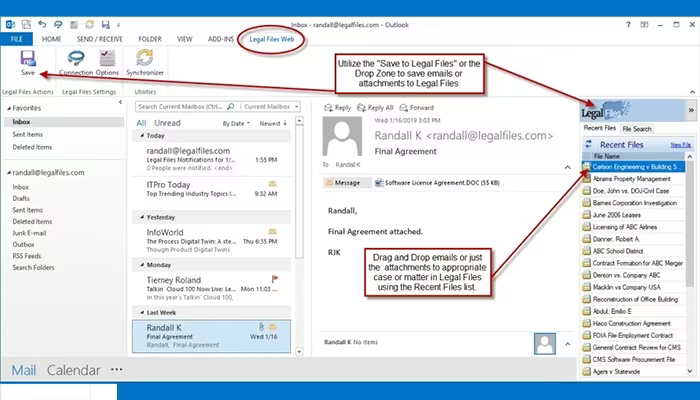Open the FOLDER ribbon tab
Screen dimensions: 700x400
pyautogui.click(x=150, y=39)
